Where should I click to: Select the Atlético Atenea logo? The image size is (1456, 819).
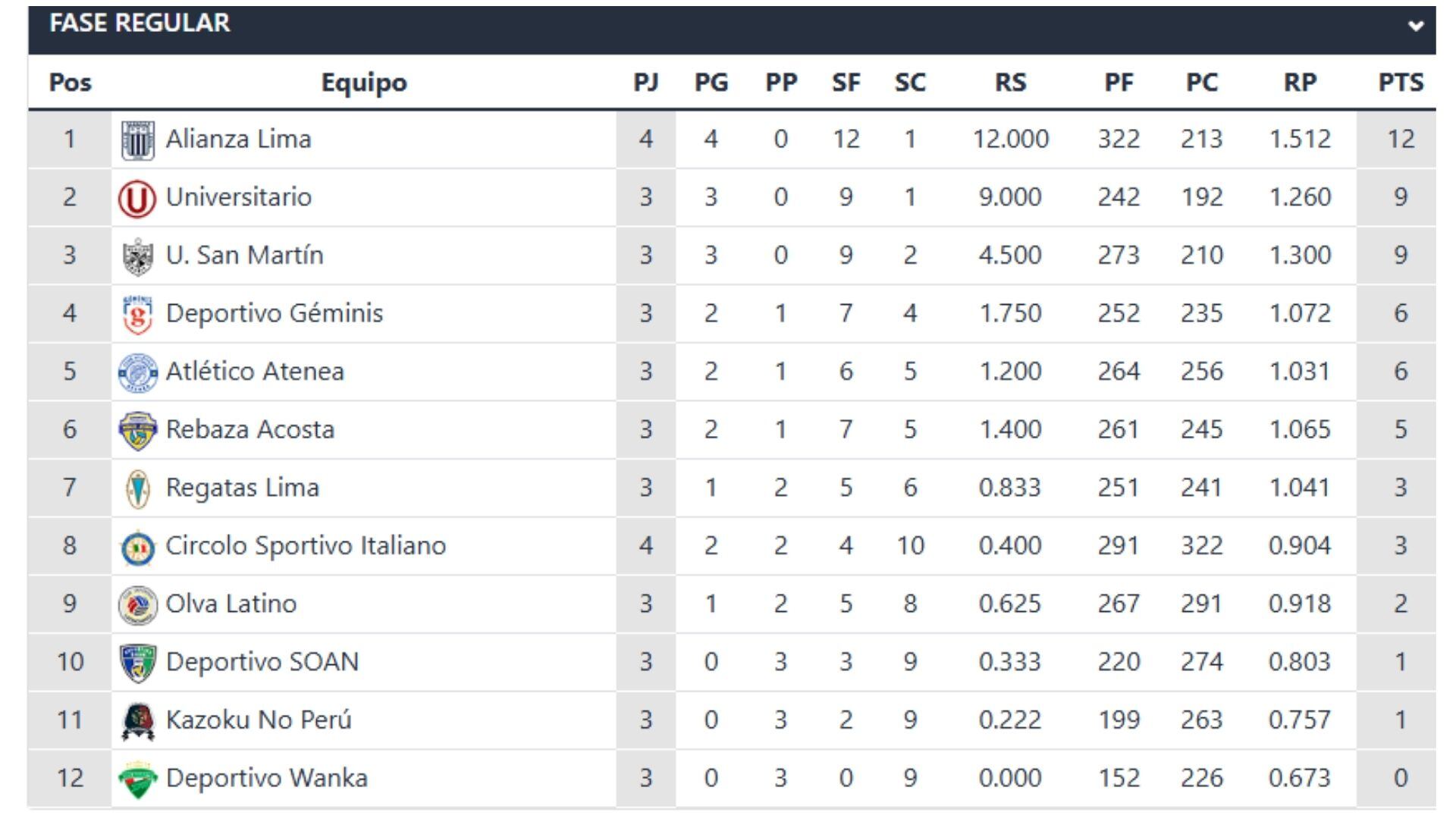tap(137, 371)
